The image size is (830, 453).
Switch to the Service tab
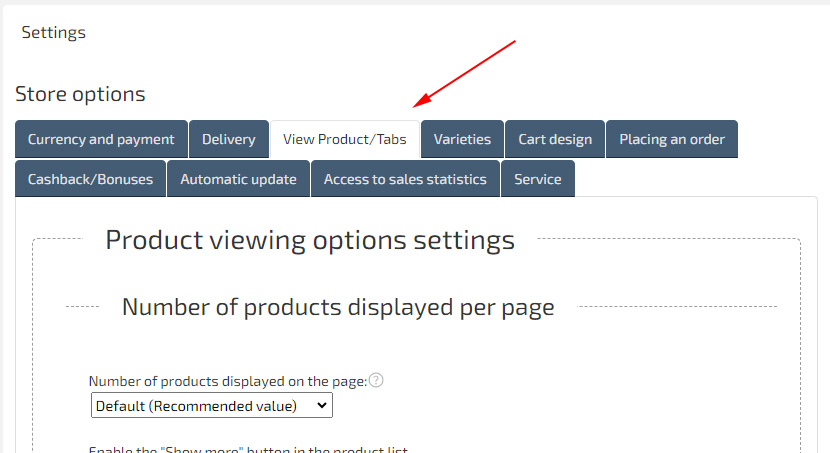point(538,179)
